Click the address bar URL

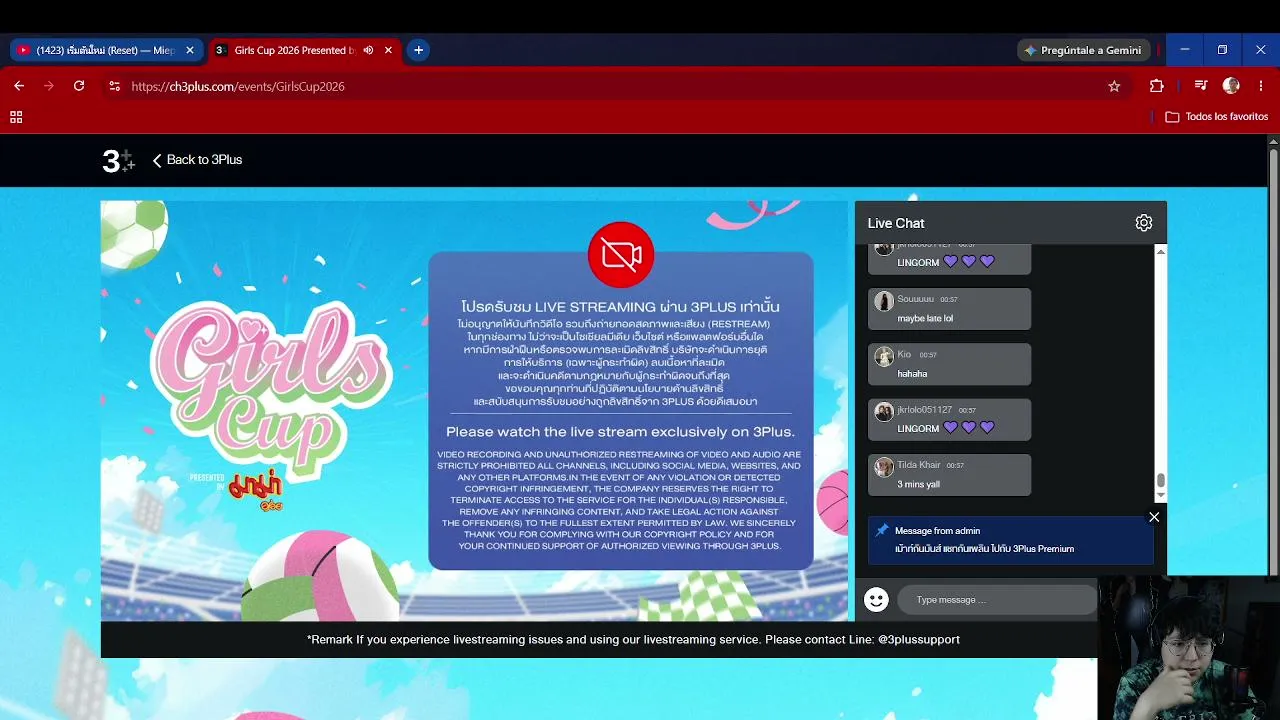click(238, 87)
